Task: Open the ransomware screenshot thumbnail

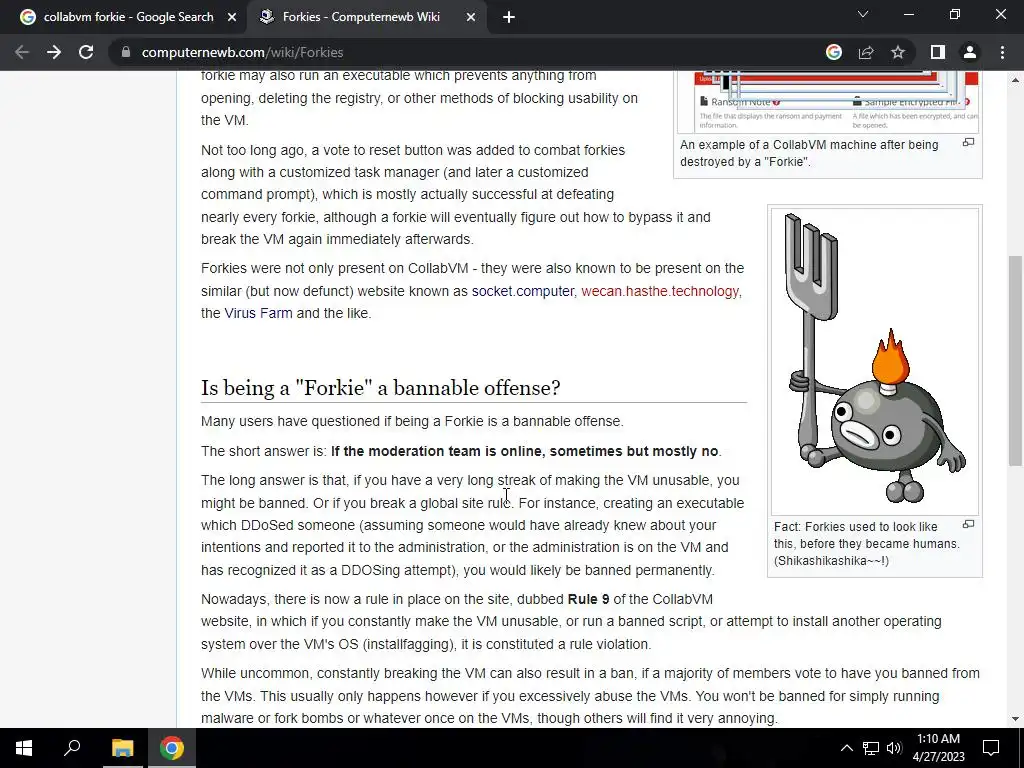Action: coord(827,103)
